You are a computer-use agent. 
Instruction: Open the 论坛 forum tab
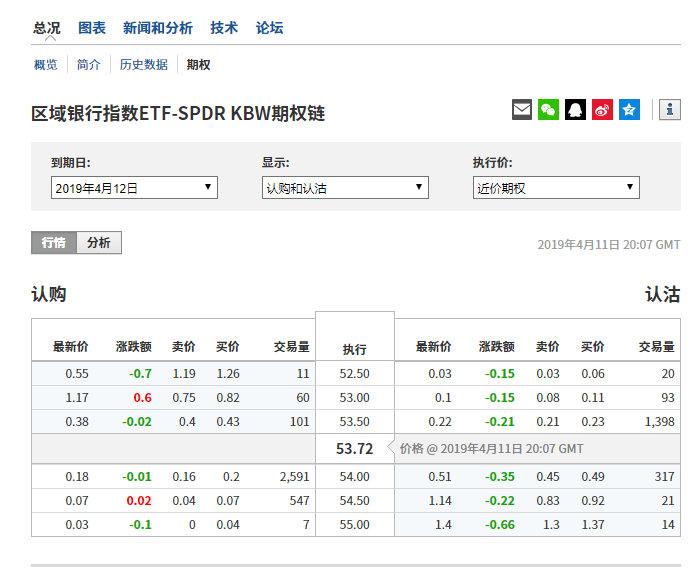pos(269,28)
